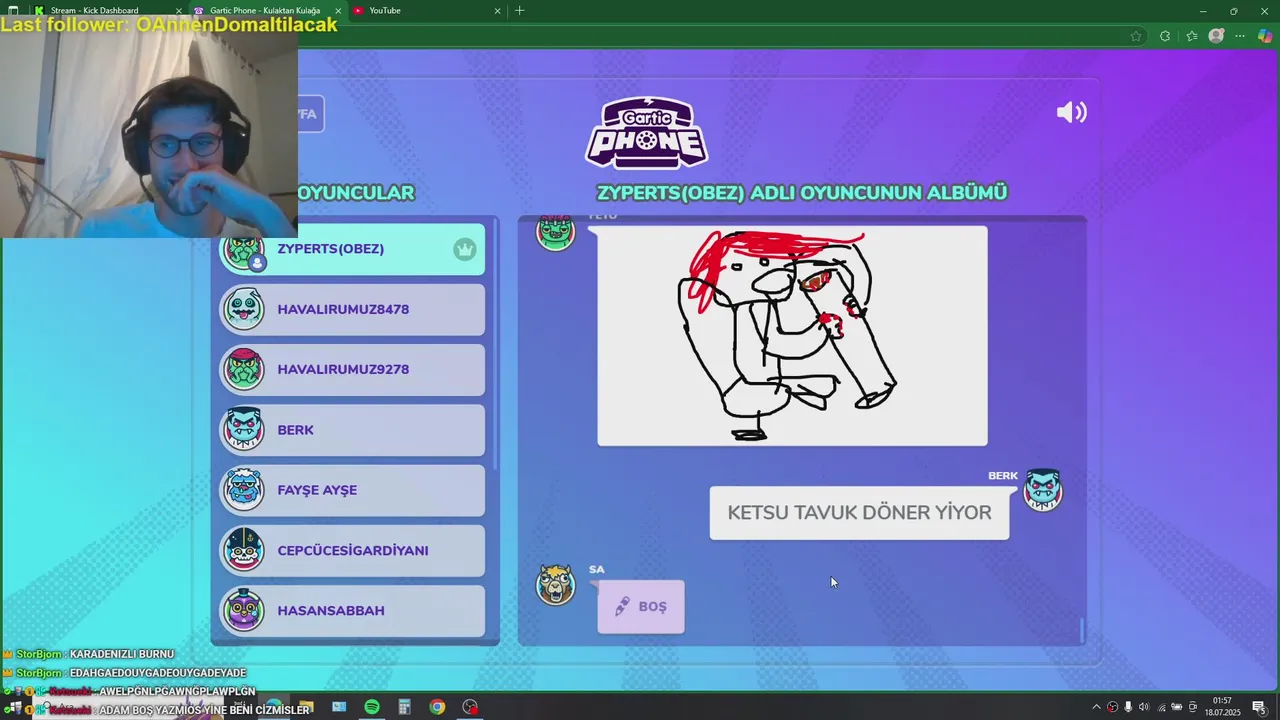Click the OYUNCULAR heading

[356, 193]
